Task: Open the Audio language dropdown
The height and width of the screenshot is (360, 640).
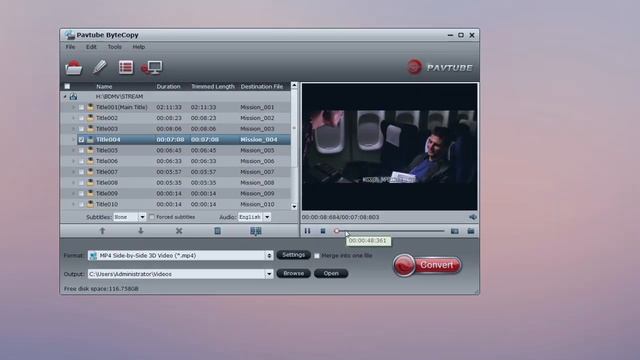Action: (267, 217)
